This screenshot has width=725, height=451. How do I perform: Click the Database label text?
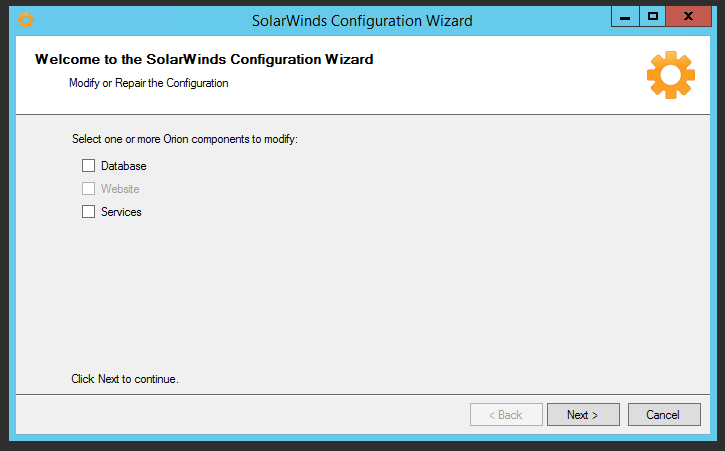tap(124, 166)
